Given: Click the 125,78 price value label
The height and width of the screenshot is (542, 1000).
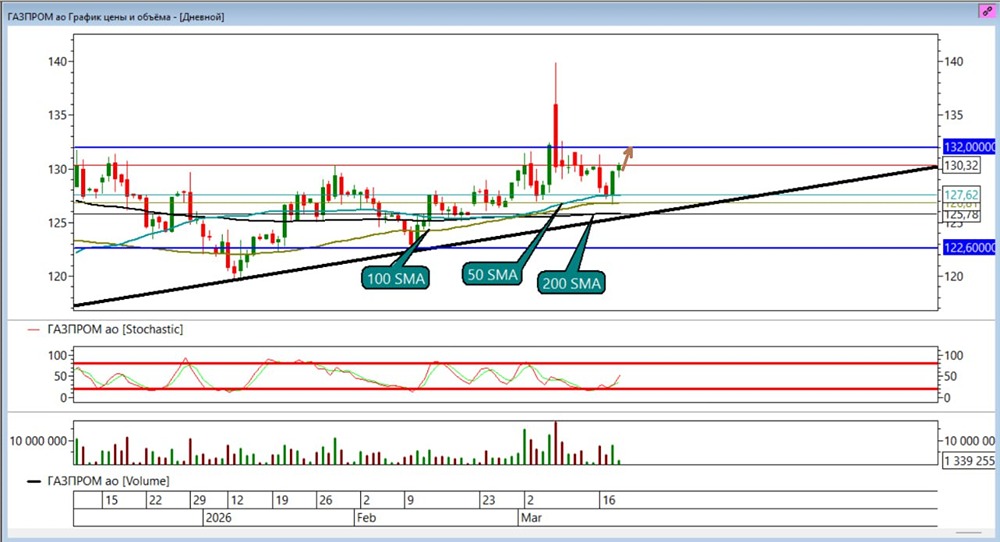Looking at the screenshot, I should (x=961, y=215).
